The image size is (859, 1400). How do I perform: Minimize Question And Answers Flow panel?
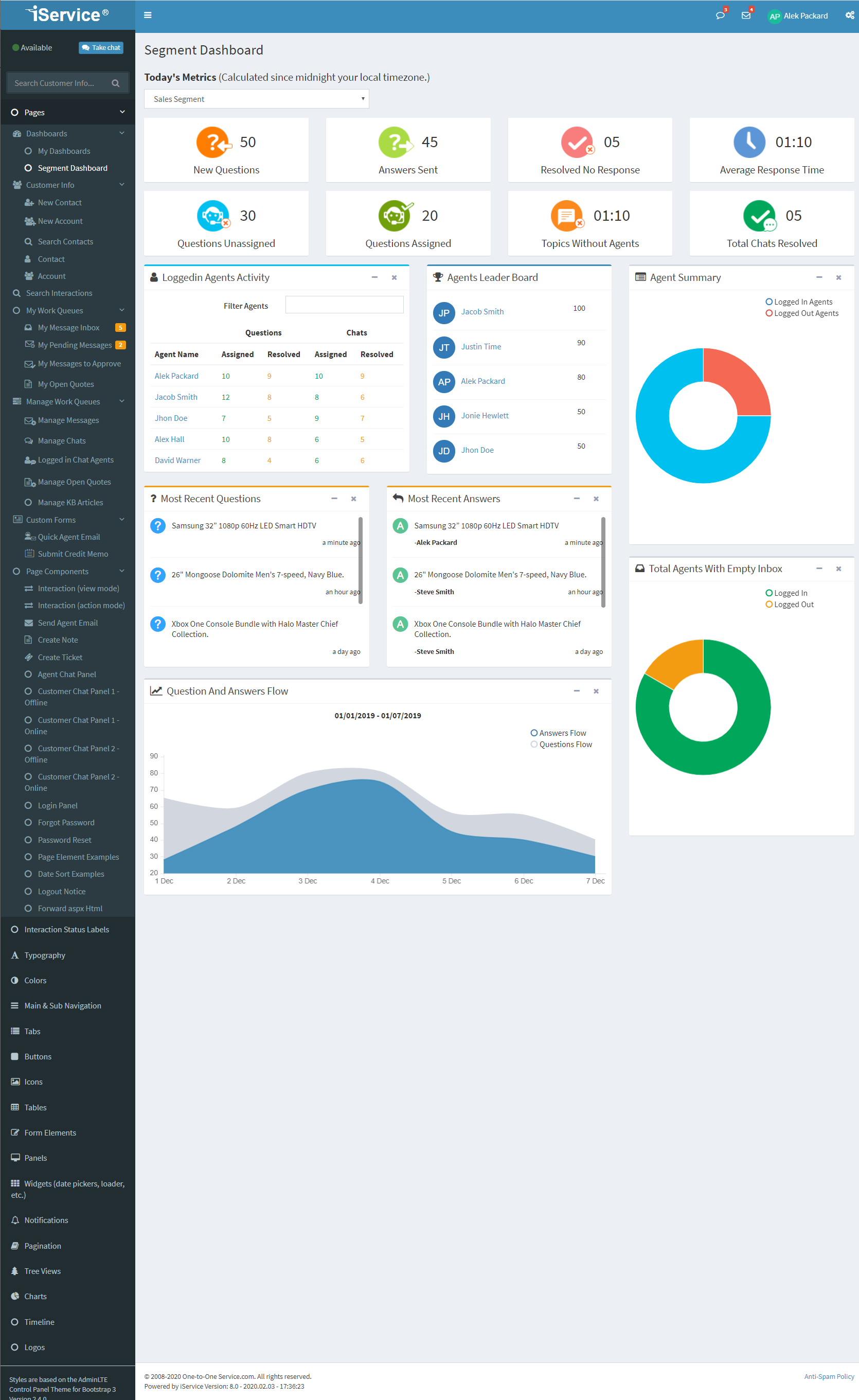click(577, 691)
